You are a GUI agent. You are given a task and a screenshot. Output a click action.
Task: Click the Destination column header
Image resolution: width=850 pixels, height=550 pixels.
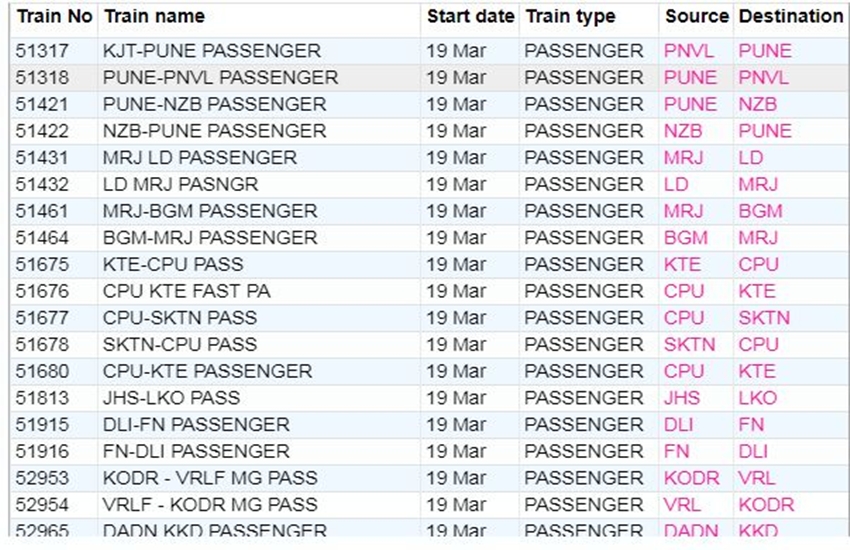790,17
